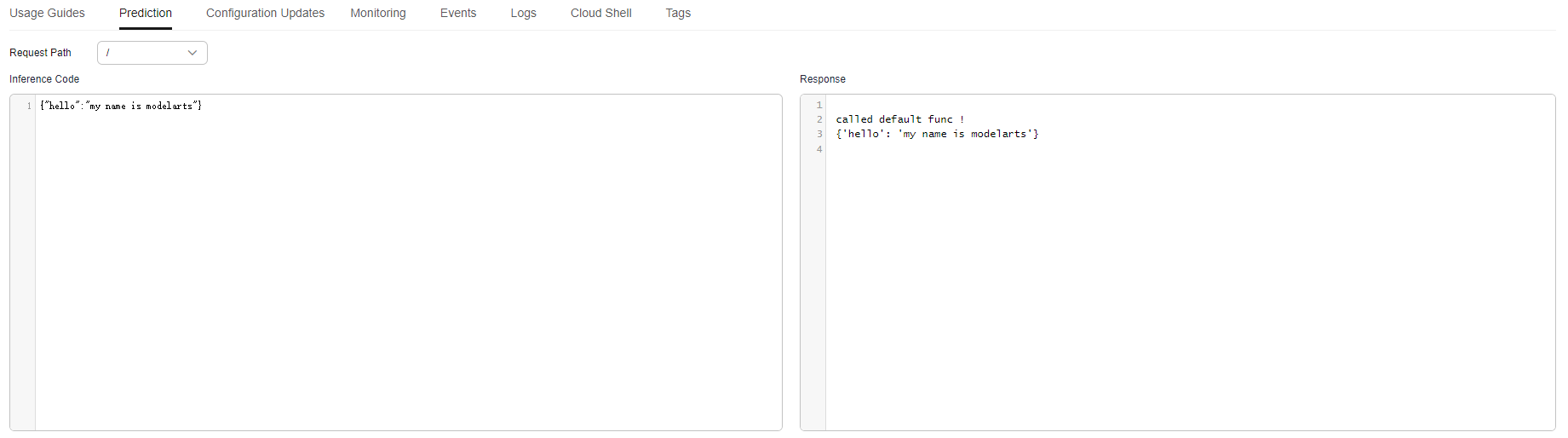Click the Response label
The width and height of the screenshot is (1568, 438).
823,79
